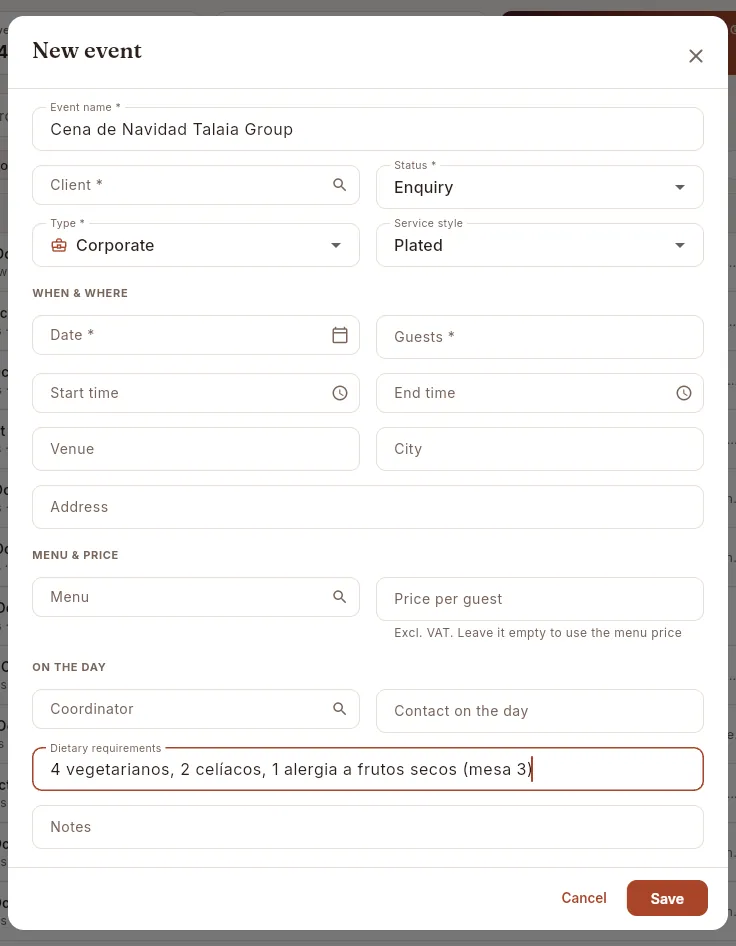Click the Menu search magnifier icon
Image resolution: width=736 pixels, height=946 pixels.
click(340, 597)
